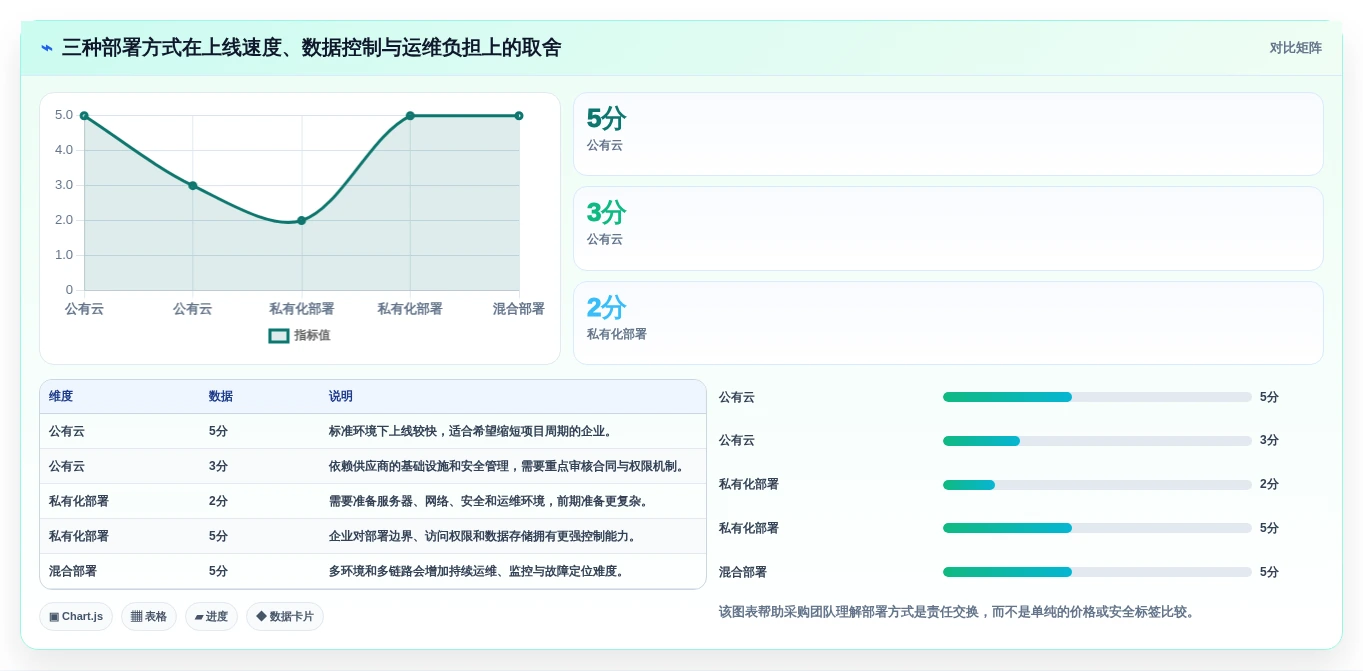Click the 混合部署 progress bar

coord(1097,572)
